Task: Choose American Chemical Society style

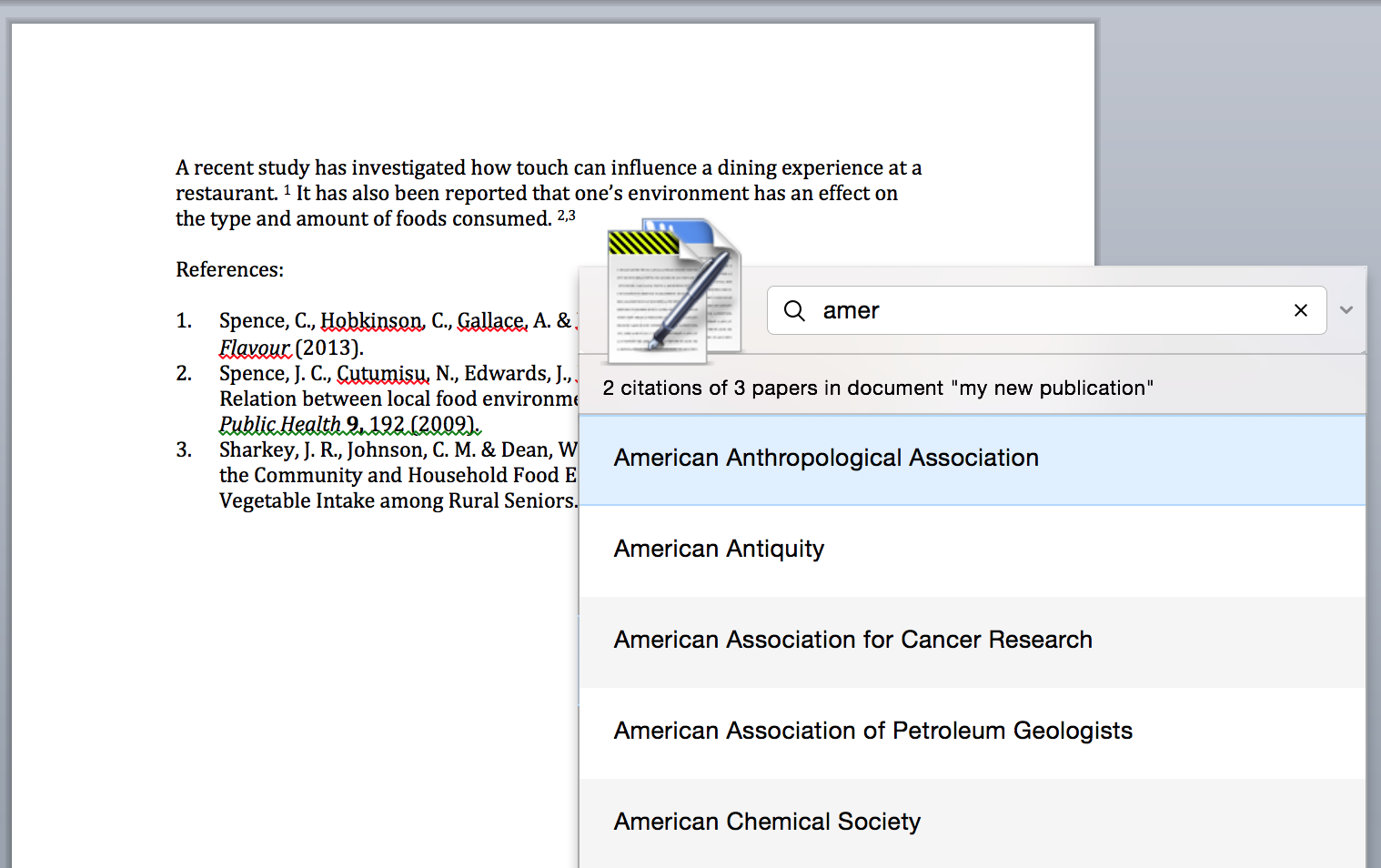Action: pos(973,823)
